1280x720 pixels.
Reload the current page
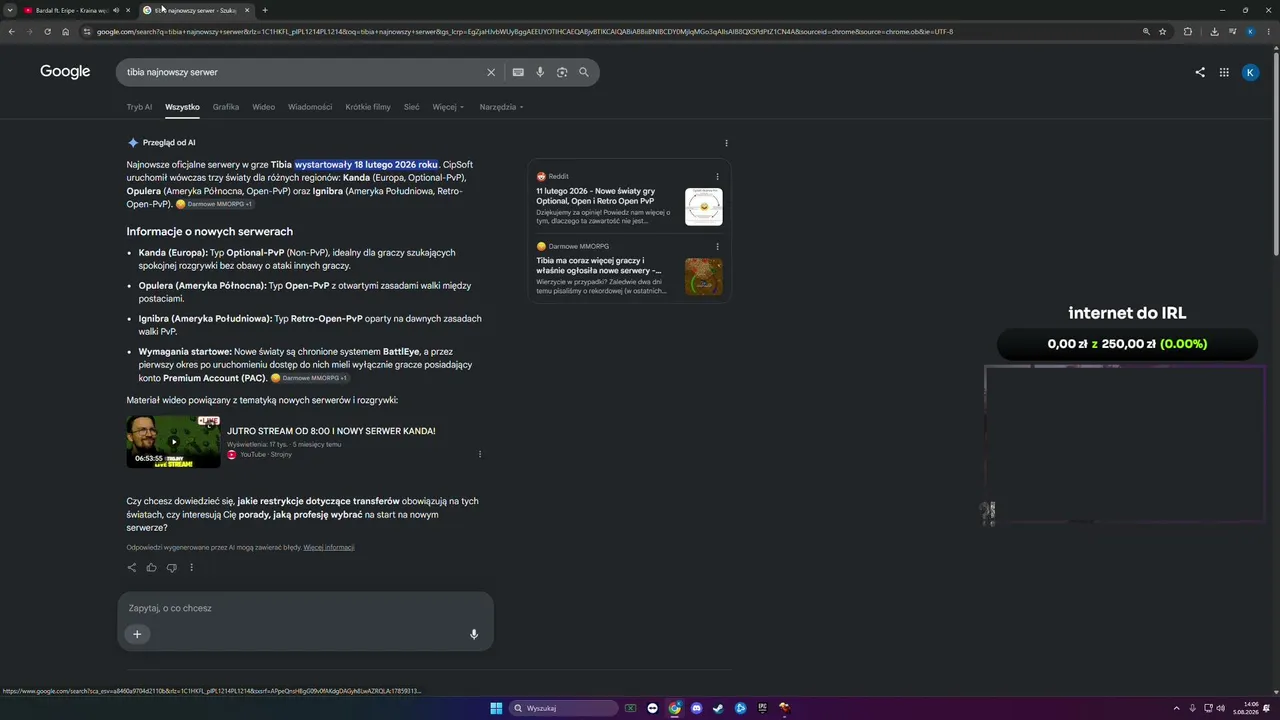pos(48,31)
